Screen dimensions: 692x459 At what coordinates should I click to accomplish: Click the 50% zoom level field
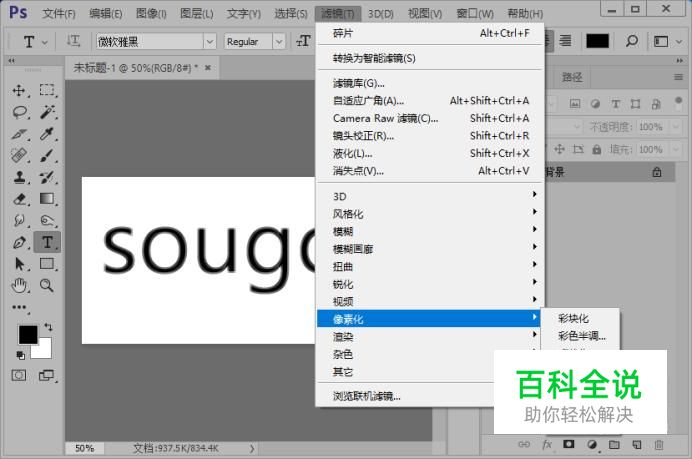(84, 448)
